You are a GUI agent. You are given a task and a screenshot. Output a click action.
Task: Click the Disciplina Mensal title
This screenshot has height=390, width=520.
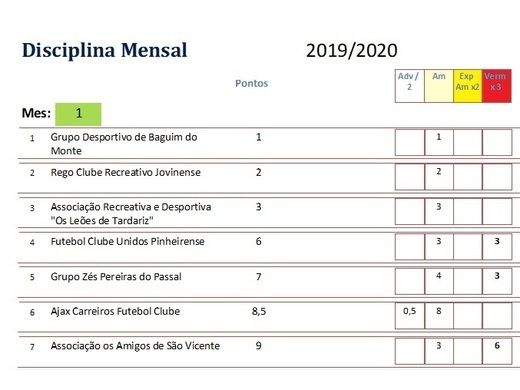coord(105,50)
